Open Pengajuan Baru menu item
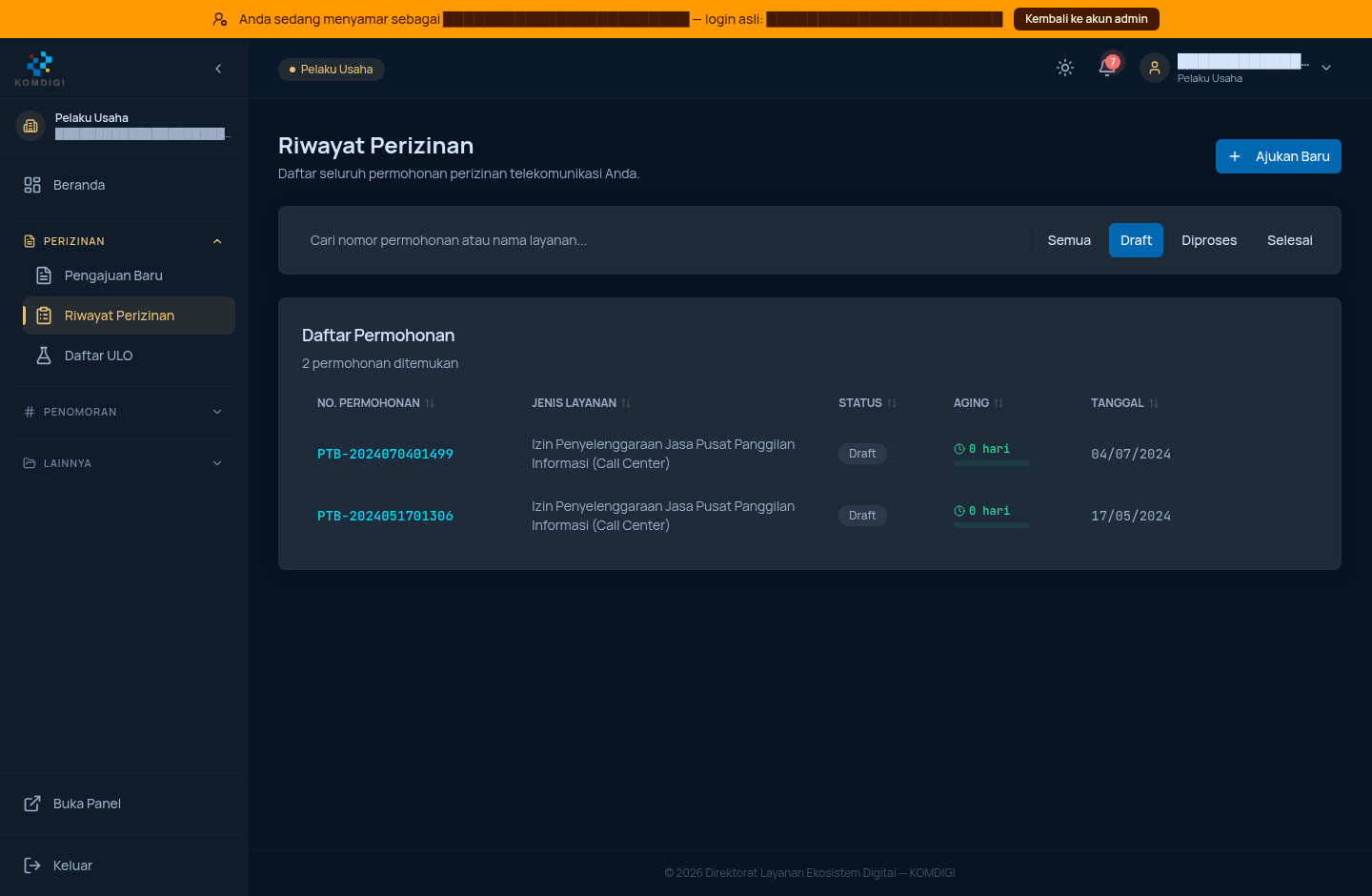1372x896 pixels. [129, 275]
